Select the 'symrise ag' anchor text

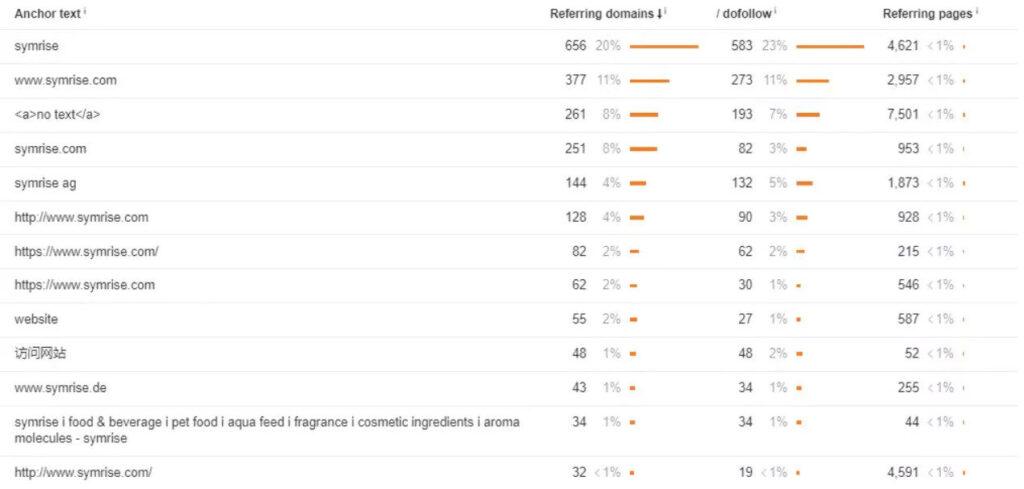[x=44, y=183]
